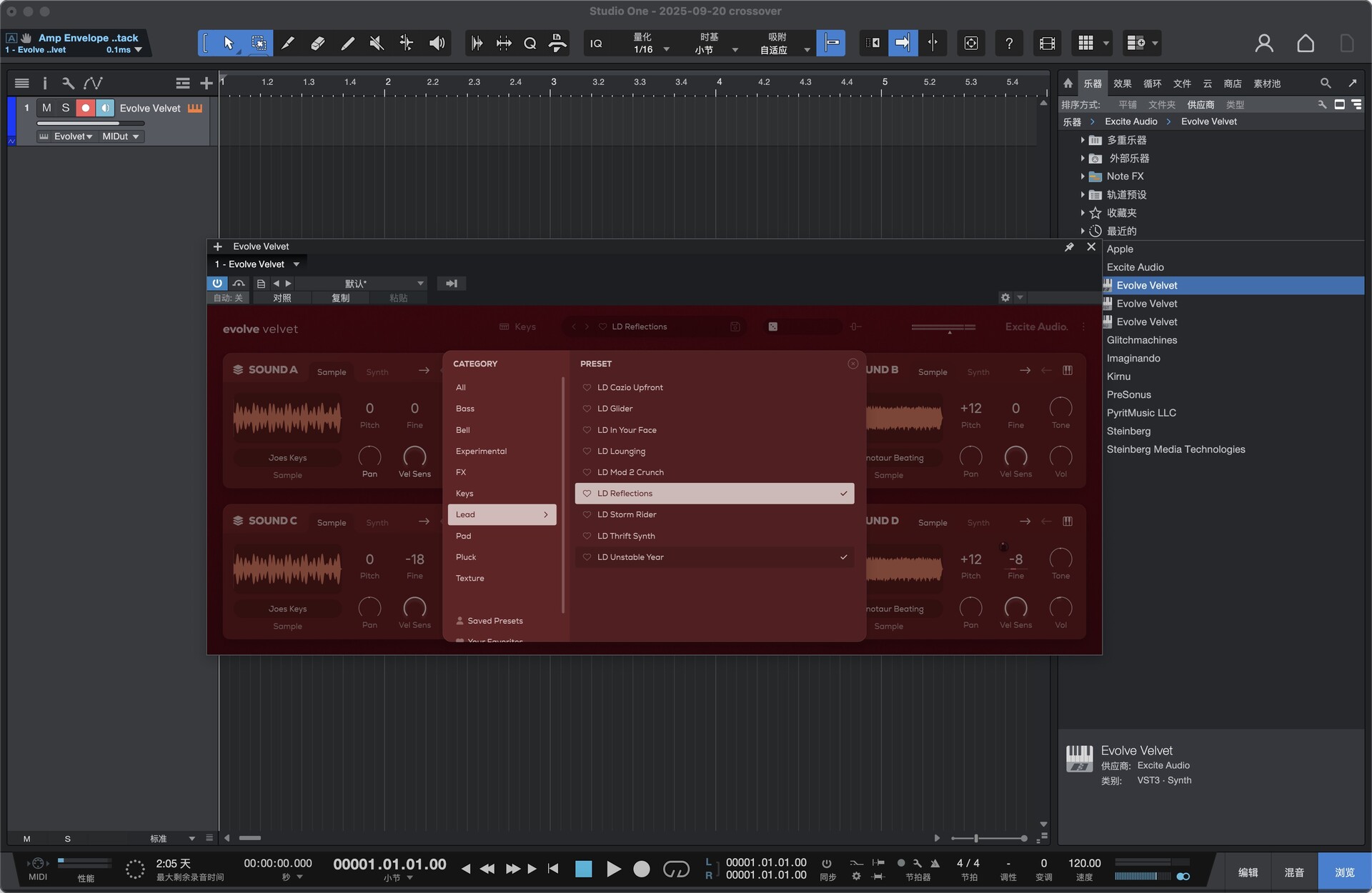
Task: Click the 复制 copy button
Action: [x=340, y=298]
